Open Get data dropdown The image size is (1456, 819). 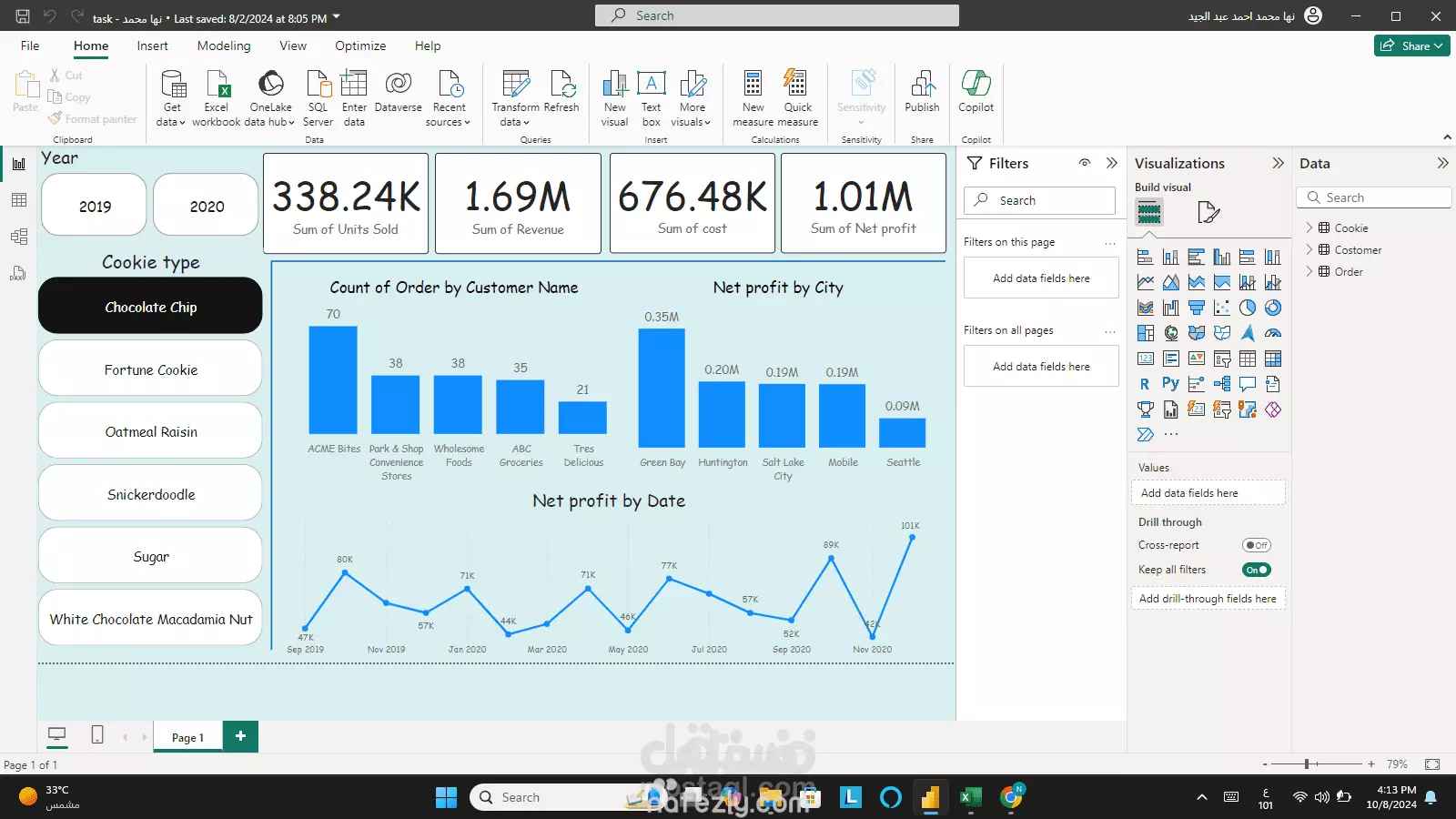click(x=171, y=98)
